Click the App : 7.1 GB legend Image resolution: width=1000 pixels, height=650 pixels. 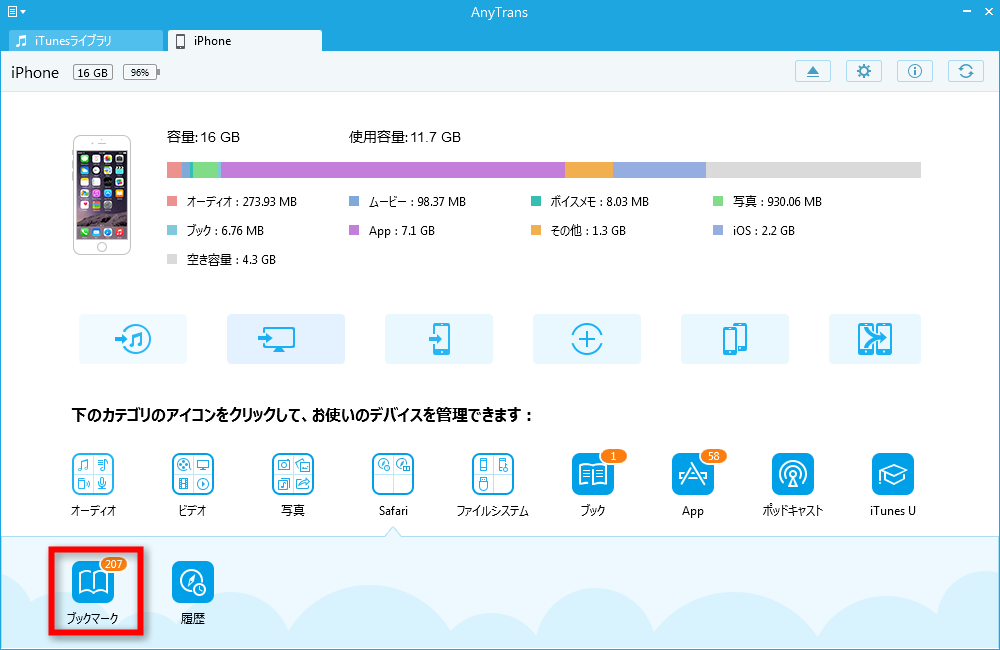click(x=392, y=230)
